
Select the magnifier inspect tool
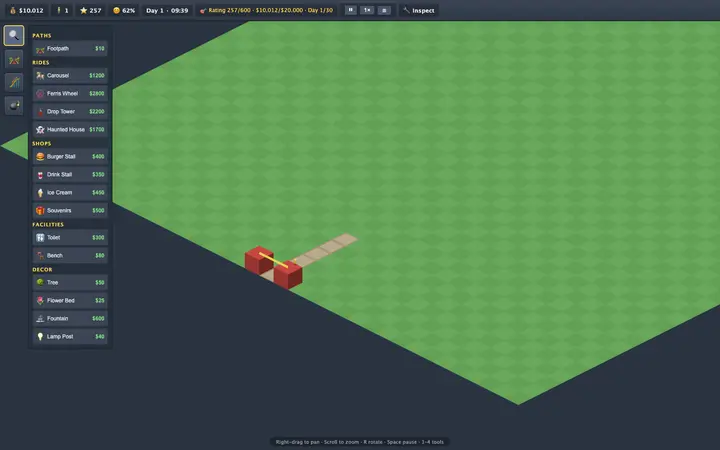[14, 36]
